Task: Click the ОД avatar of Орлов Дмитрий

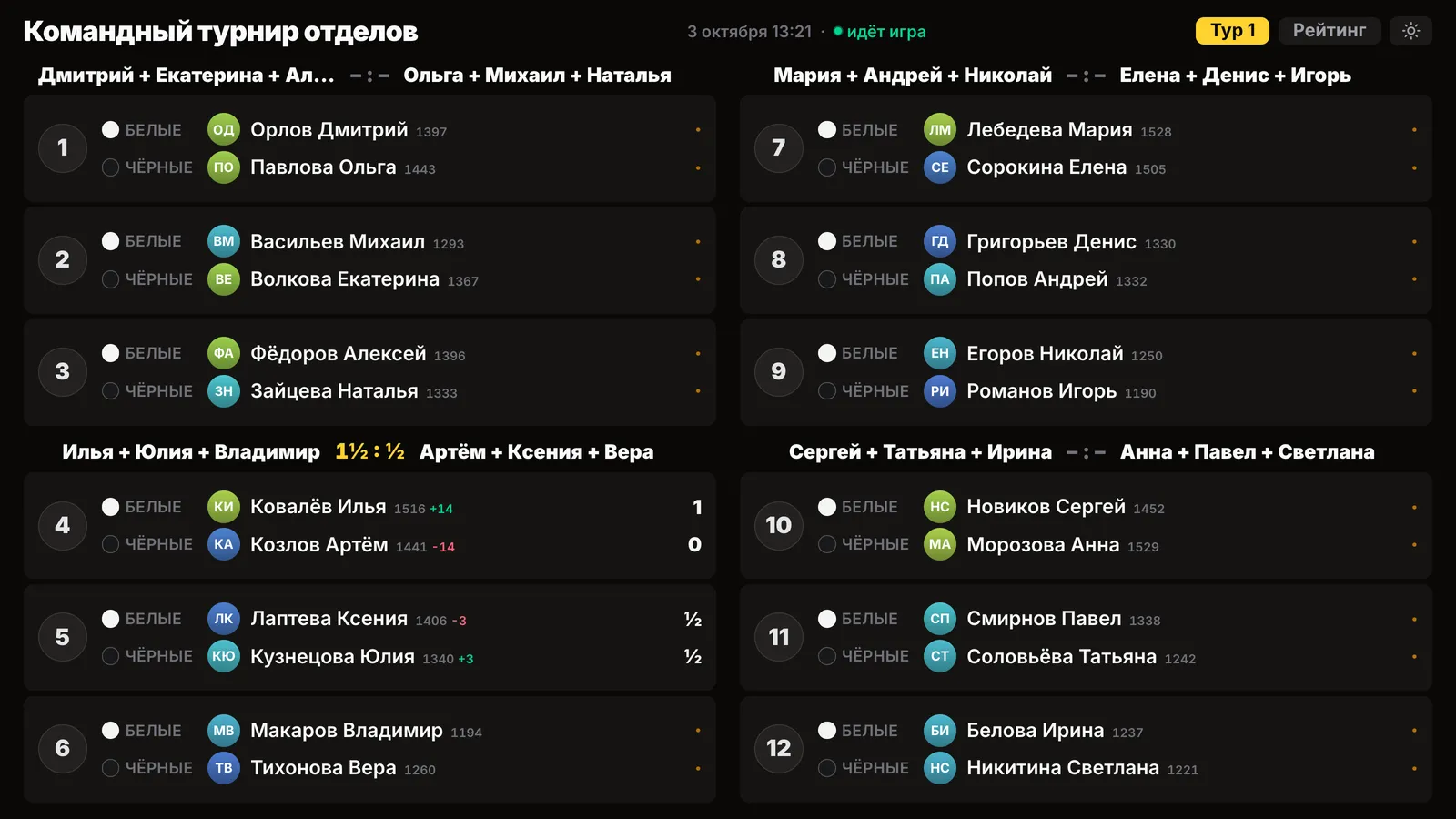Action: coord(224,130)
